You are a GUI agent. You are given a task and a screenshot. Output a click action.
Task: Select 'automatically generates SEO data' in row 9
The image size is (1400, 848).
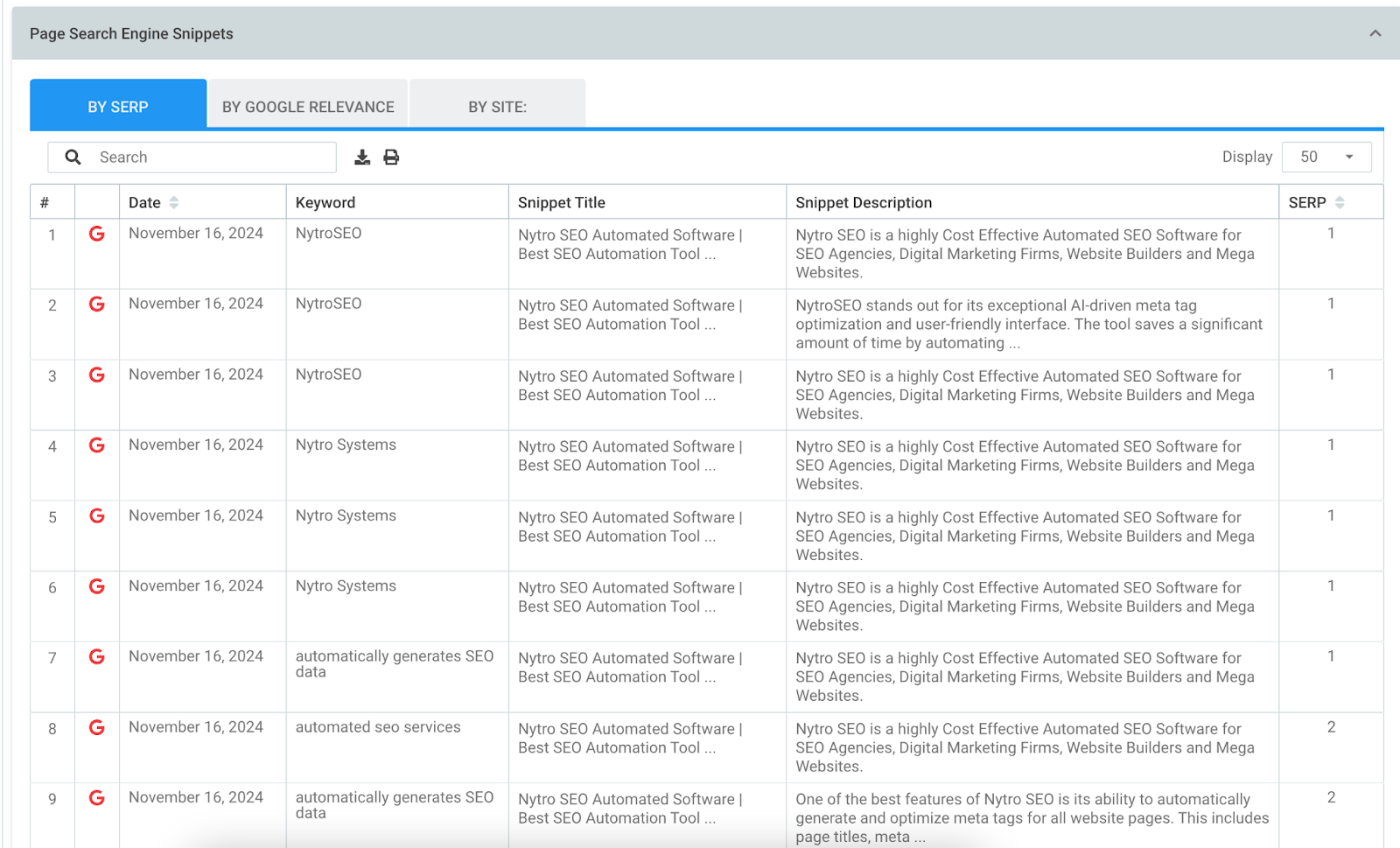[x=395, y=804]
